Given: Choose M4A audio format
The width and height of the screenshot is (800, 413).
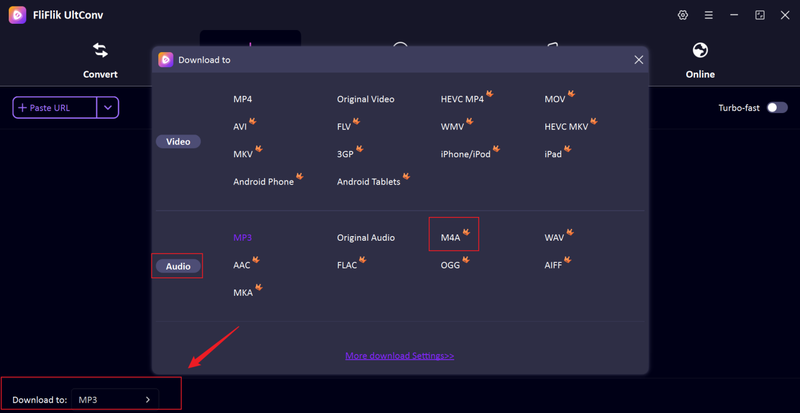Looking at the screenshot, I should (x=450, y=237).
